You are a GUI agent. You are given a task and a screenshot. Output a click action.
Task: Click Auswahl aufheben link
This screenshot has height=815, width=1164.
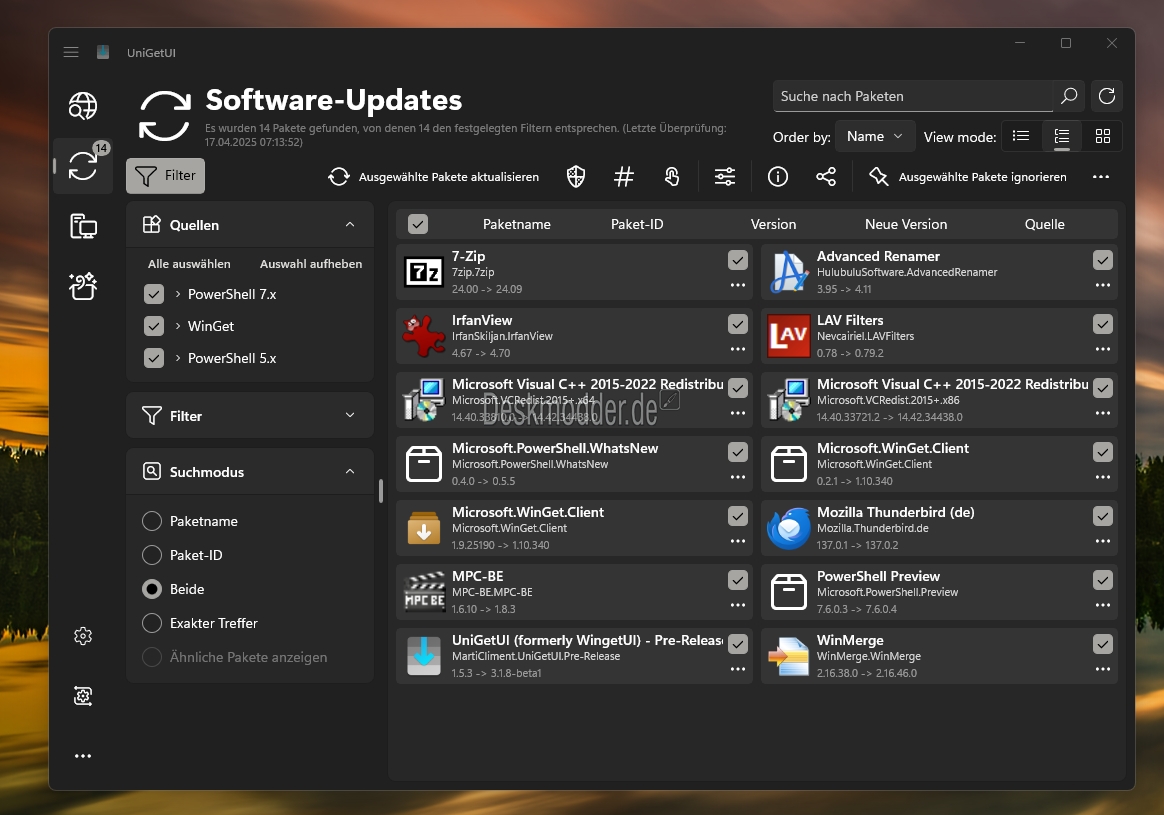[311, 264]
